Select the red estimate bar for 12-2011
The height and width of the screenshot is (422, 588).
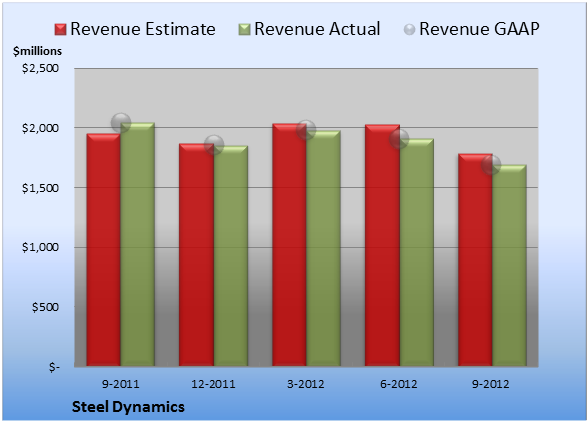tap(196, 255)
